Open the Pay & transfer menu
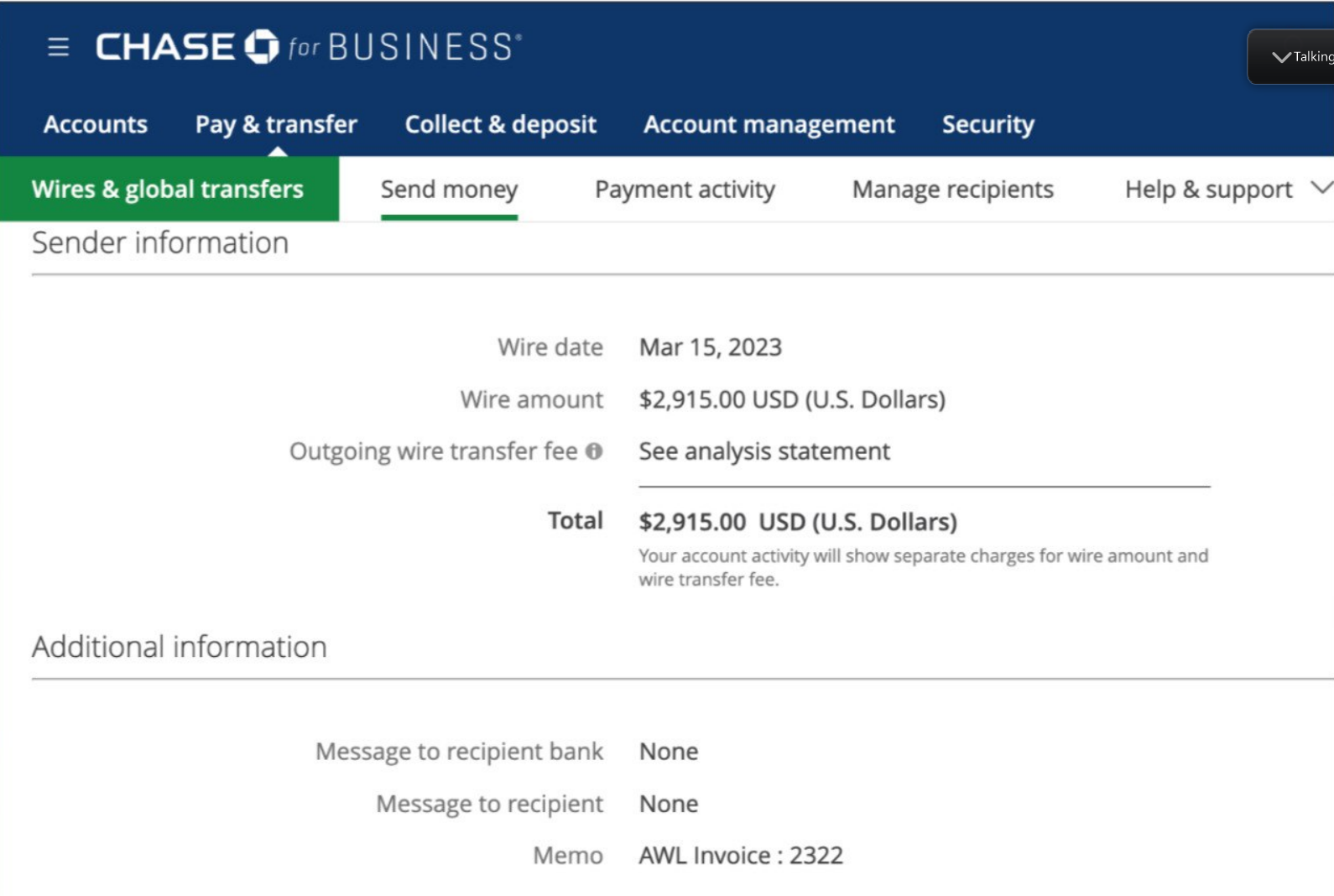1334x896 pixels. (276, 124)
